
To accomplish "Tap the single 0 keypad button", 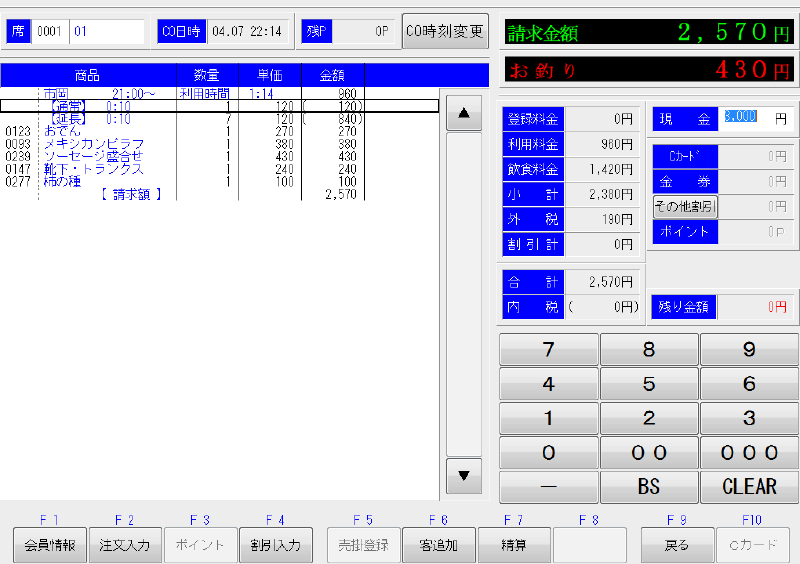I will (548, 452).
